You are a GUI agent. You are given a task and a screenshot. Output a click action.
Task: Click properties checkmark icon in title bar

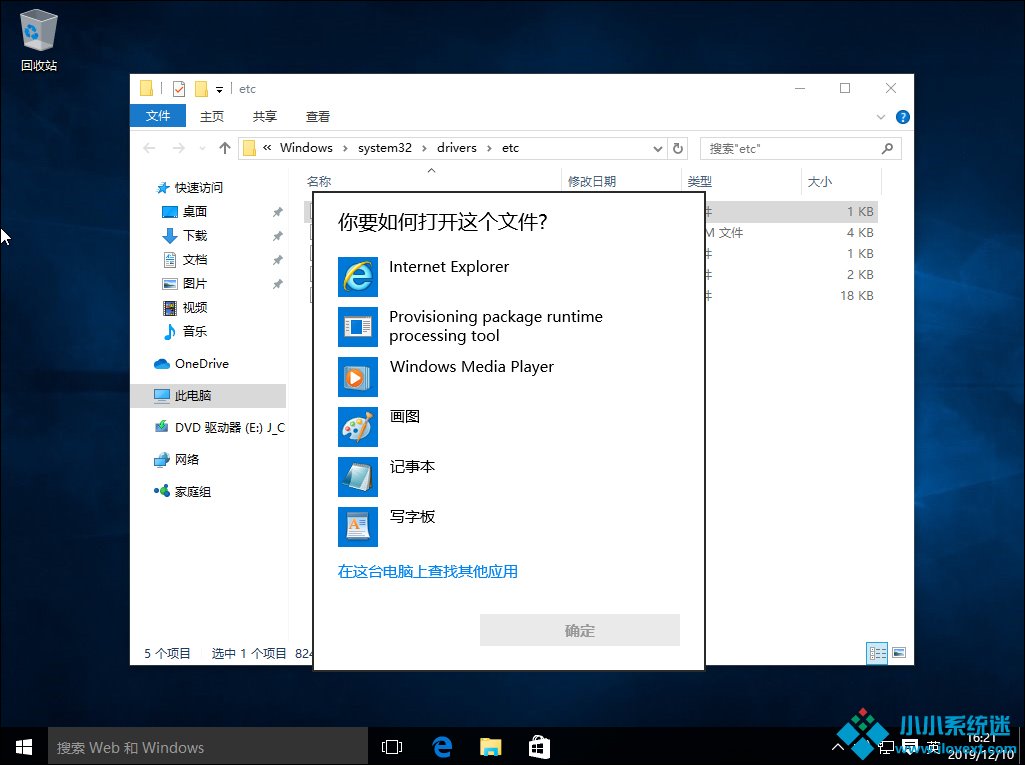pyautogui.click(x=178, y=88)
